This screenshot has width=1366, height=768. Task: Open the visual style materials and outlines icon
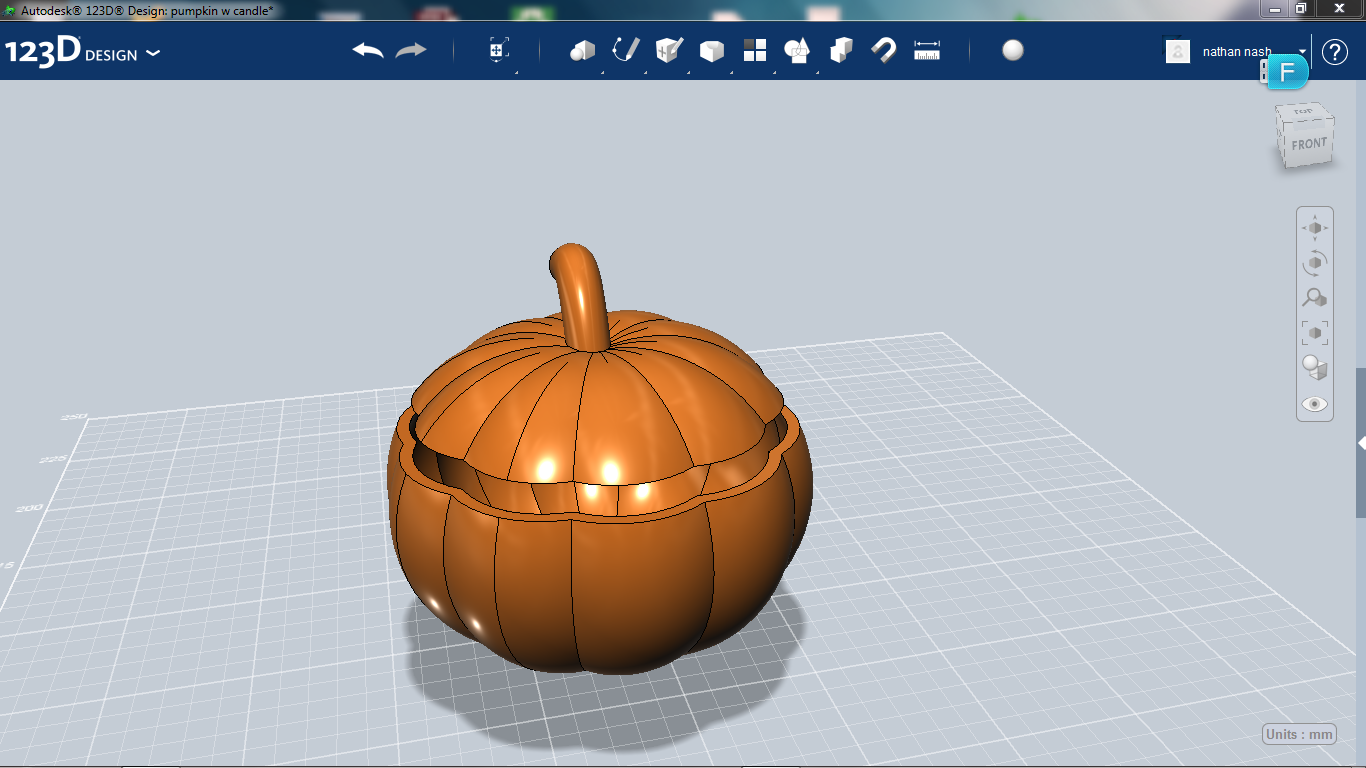pyautogui.click(x=1315, y=367)
